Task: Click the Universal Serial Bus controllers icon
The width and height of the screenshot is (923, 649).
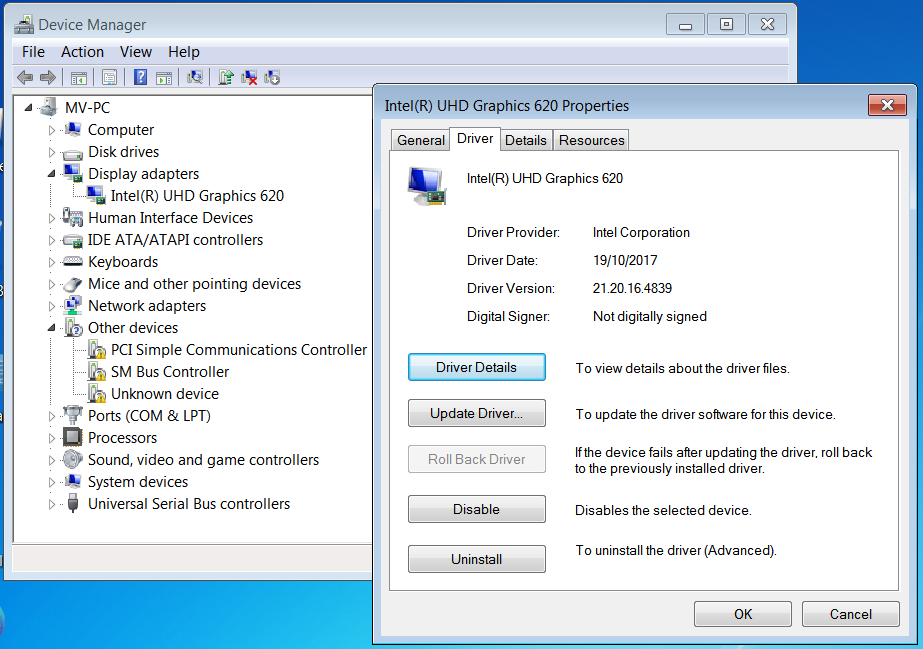Action: pos(72,503)
